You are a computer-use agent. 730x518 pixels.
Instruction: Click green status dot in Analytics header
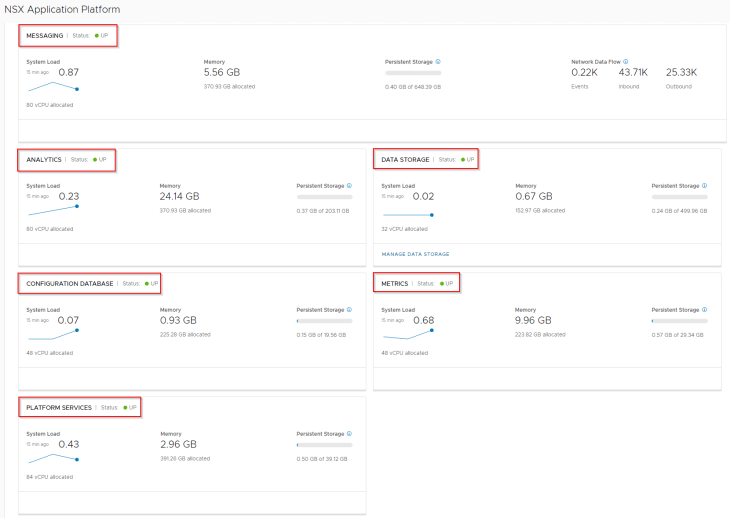tap(95, 160)
